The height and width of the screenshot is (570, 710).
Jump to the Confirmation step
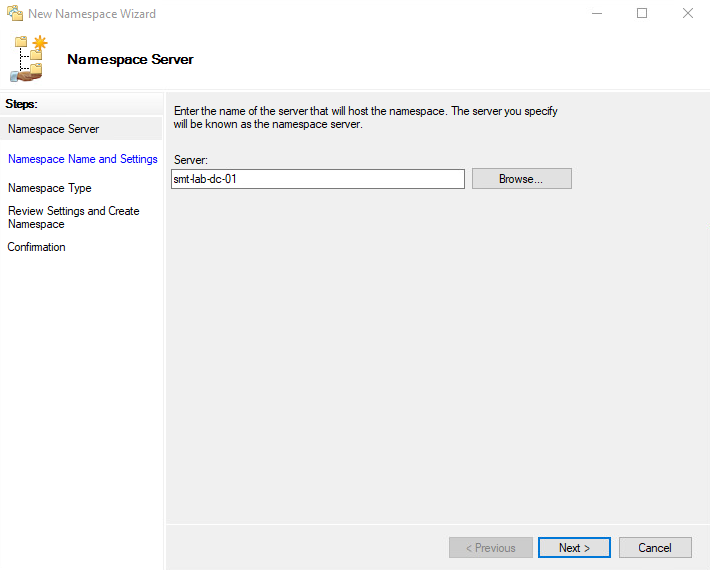tap(37, 247)
